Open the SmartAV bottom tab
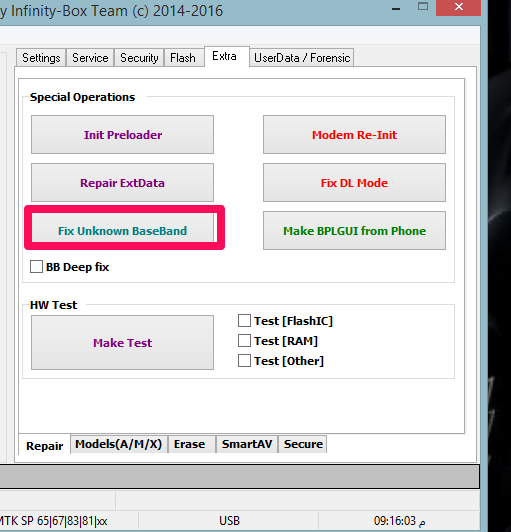511x532 pixels. tap(247, 444)
